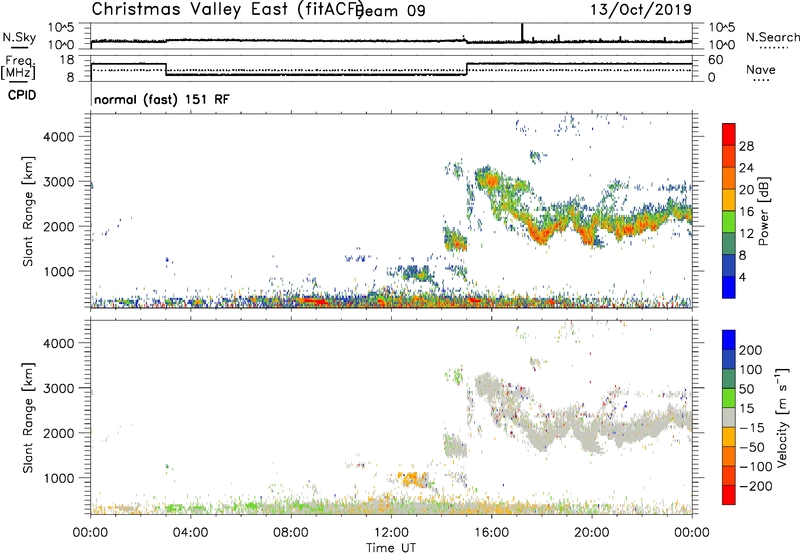Click the 'Nave' legend label

click(x=761, y=70)
